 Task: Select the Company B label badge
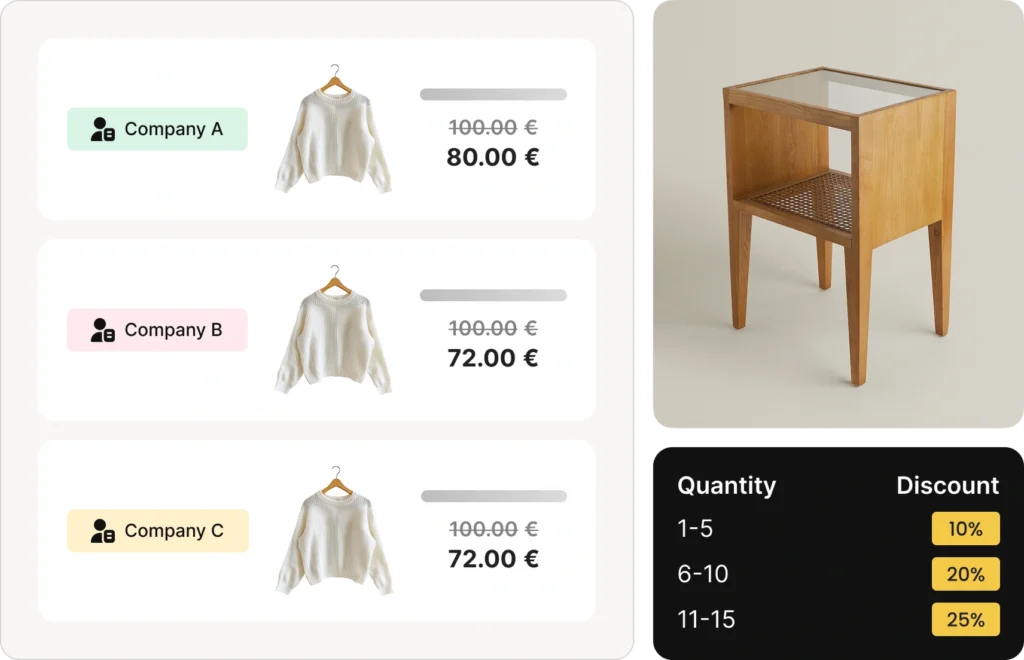pyautogui.click(x=157, y=330)
